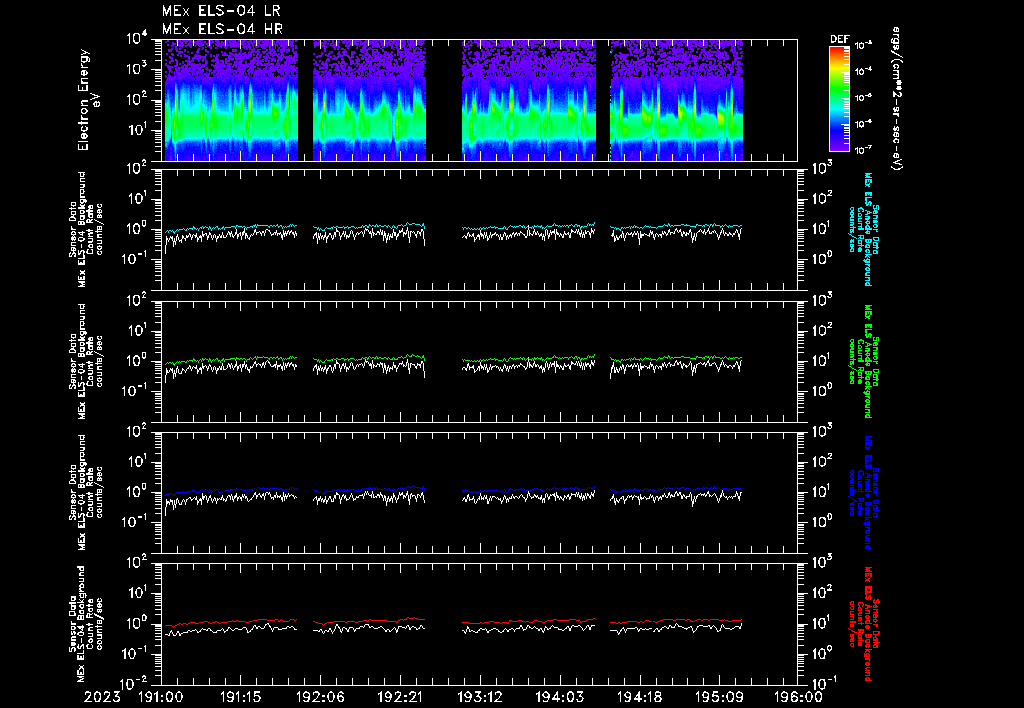Click the "191:00" time axis tick label
Image resolution: width=1024 pixels, height=708 pixels.
tap(161, 697)
